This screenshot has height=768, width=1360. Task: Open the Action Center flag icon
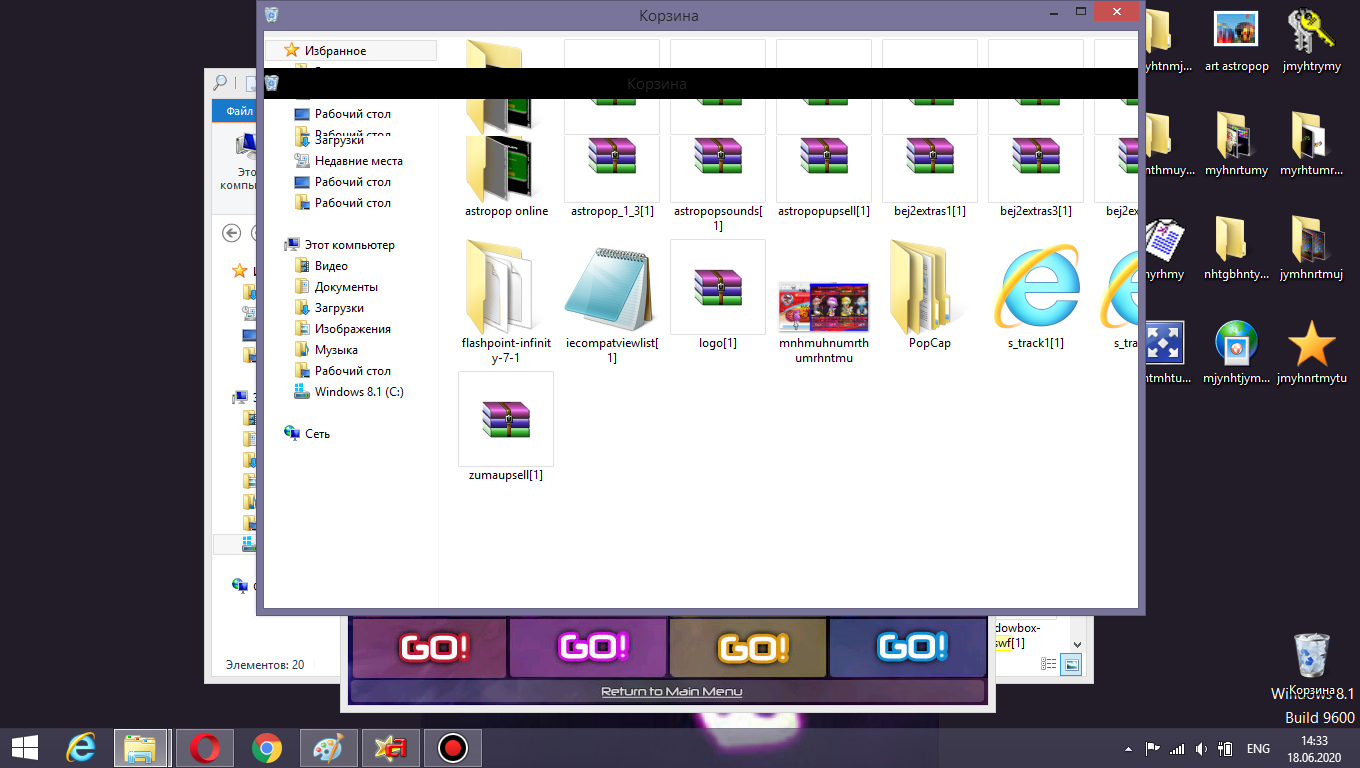1152,748
